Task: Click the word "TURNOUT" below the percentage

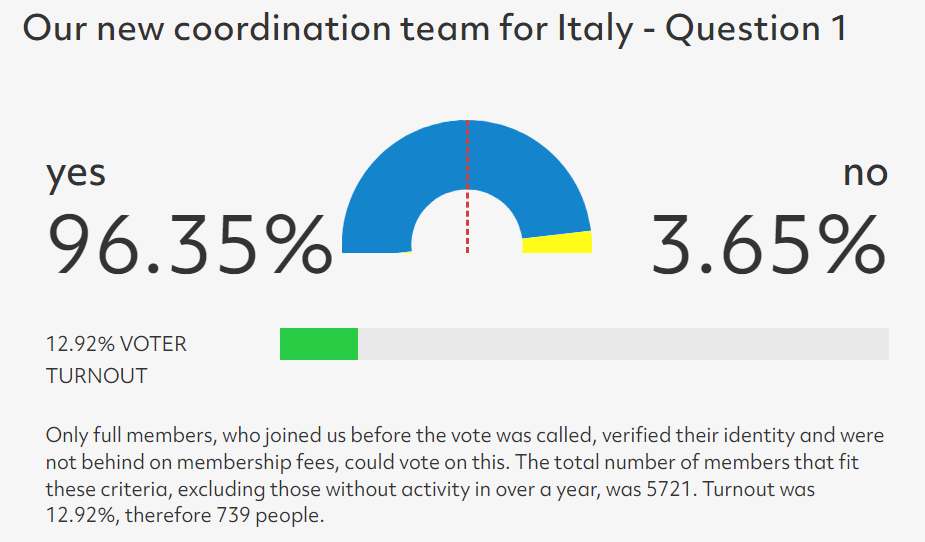Action: coord(97,376)
